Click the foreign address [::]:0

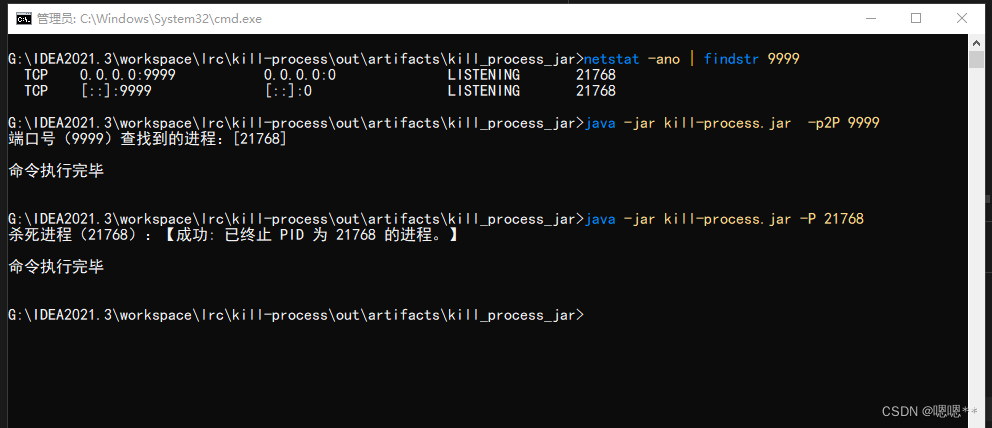pyautogui.click(x=288, y=91)
